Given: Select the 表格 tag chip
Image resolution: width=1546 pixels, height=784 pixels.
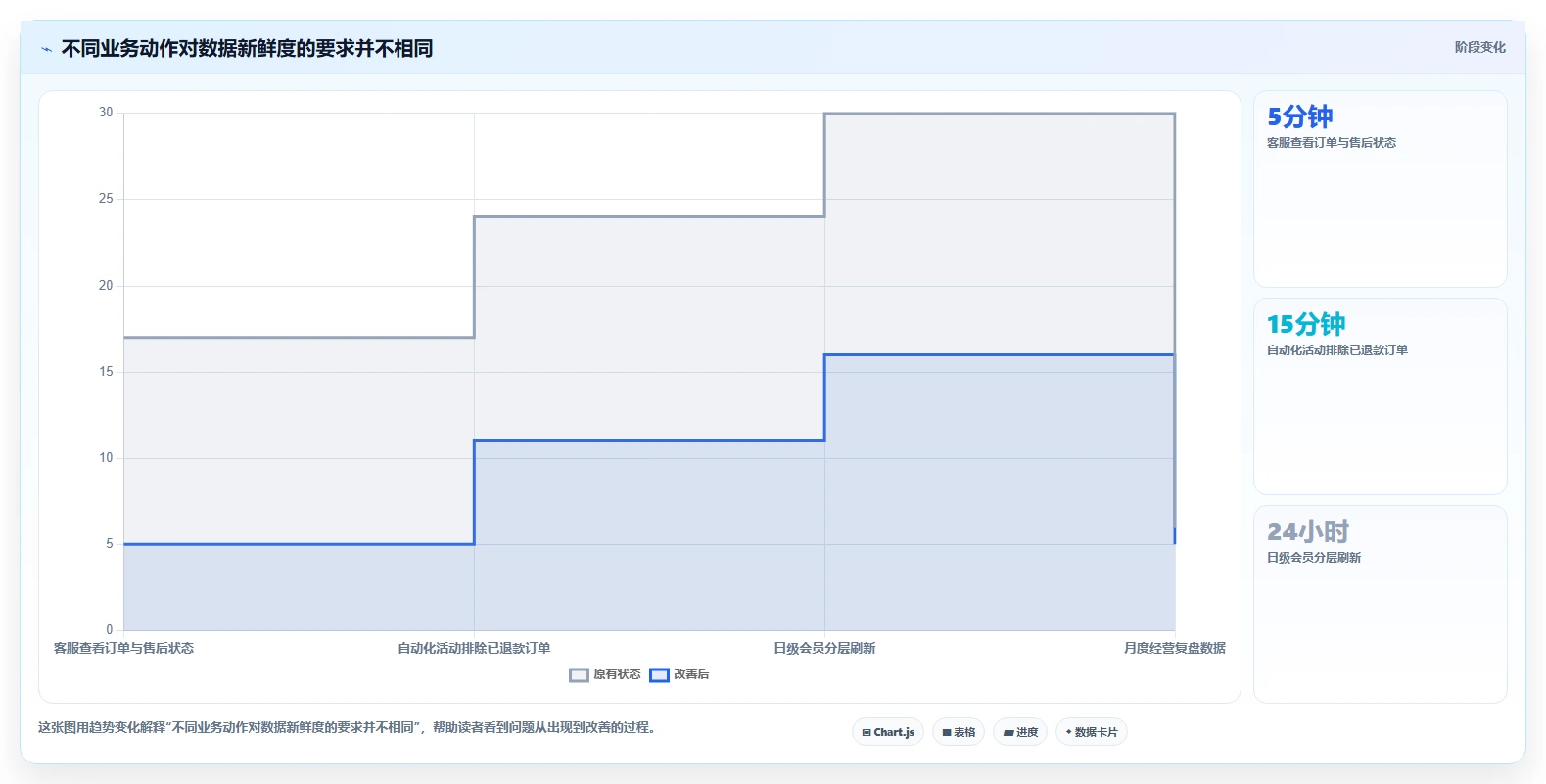Looking at the screenshot, I should (959, 732).
